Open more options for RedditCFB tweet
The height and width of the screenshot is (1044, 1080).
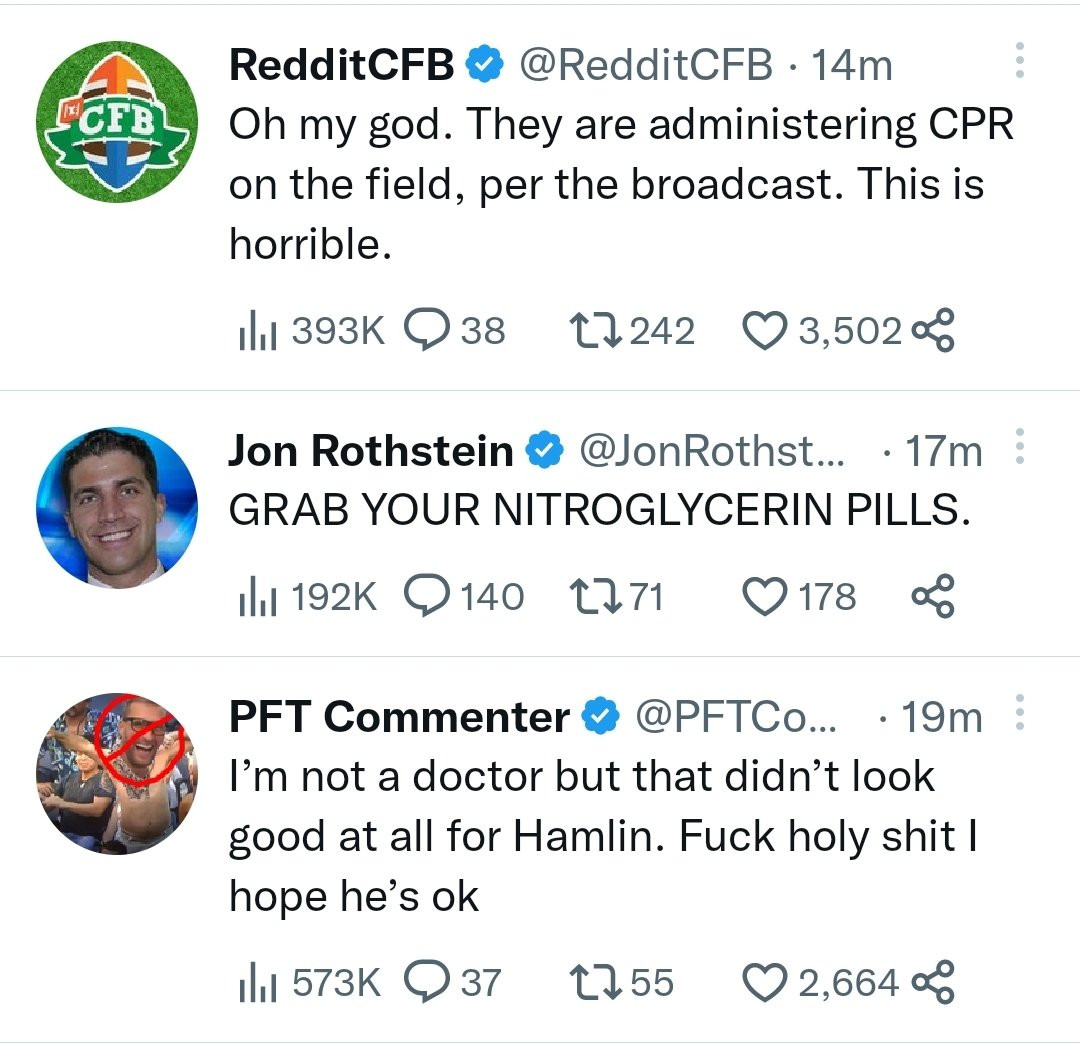(1019, 62)
